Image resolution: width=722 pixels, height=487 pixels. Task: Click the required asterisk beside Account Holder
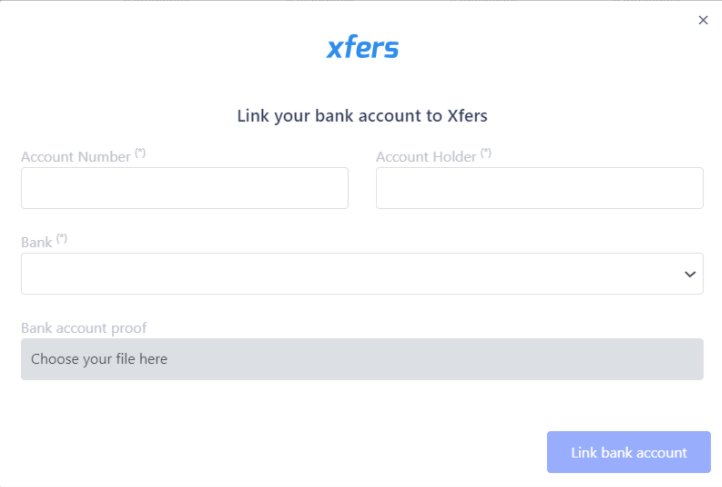tap(486, 153)
